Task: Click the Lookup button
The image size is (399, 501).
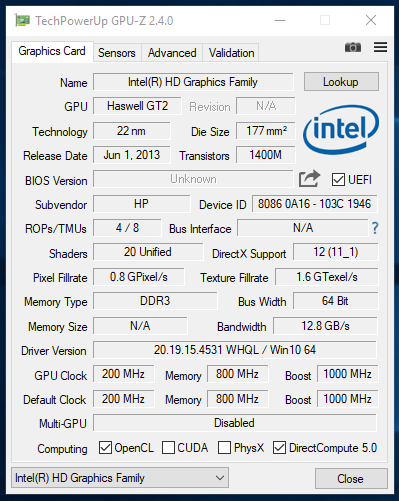Action: tap(341, 82)
